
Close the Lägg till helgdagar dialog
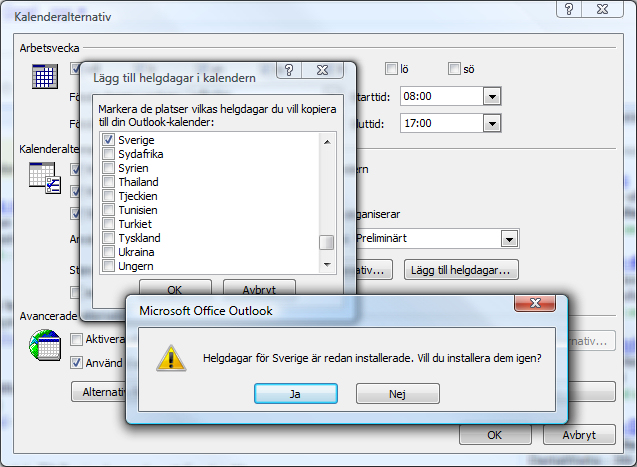(x=323, y=70)
